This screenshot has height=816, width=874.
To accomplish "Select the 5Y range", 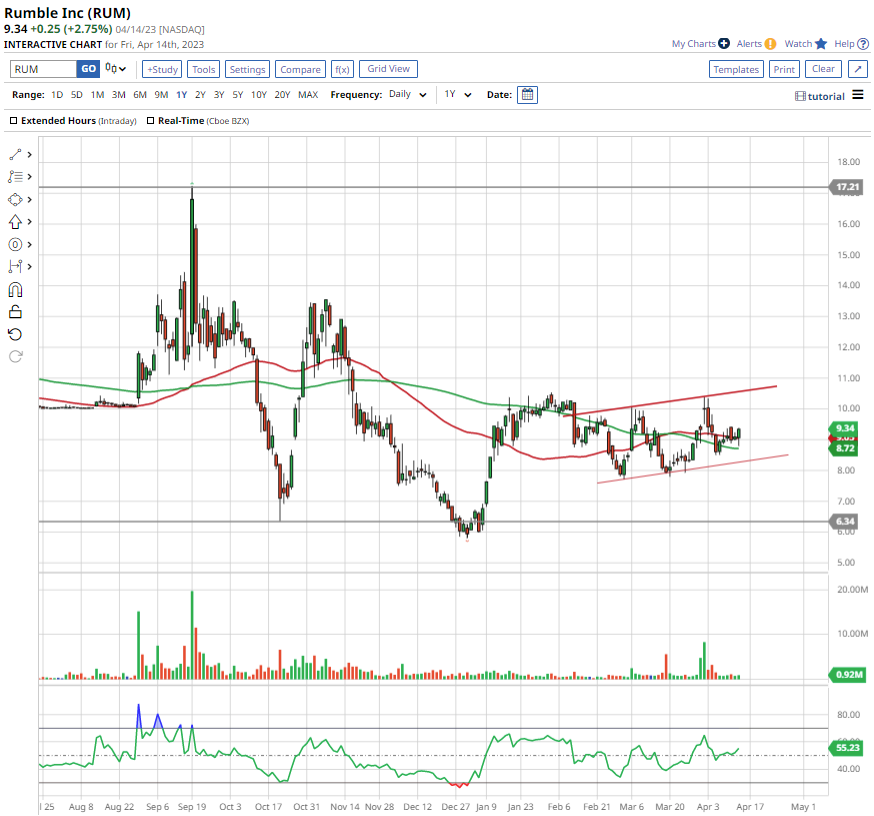I will coord(237,95).
